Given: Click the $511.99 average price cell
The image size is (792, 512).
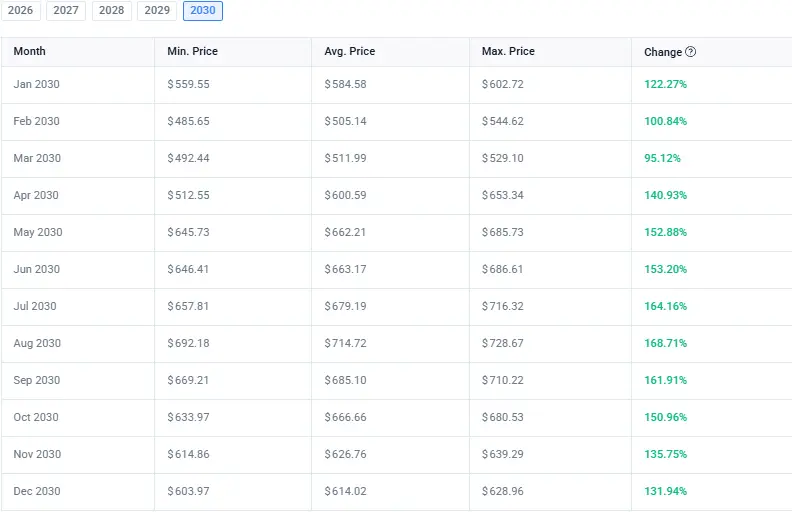Looking at the screenshot, I should [x=345, y=158].
